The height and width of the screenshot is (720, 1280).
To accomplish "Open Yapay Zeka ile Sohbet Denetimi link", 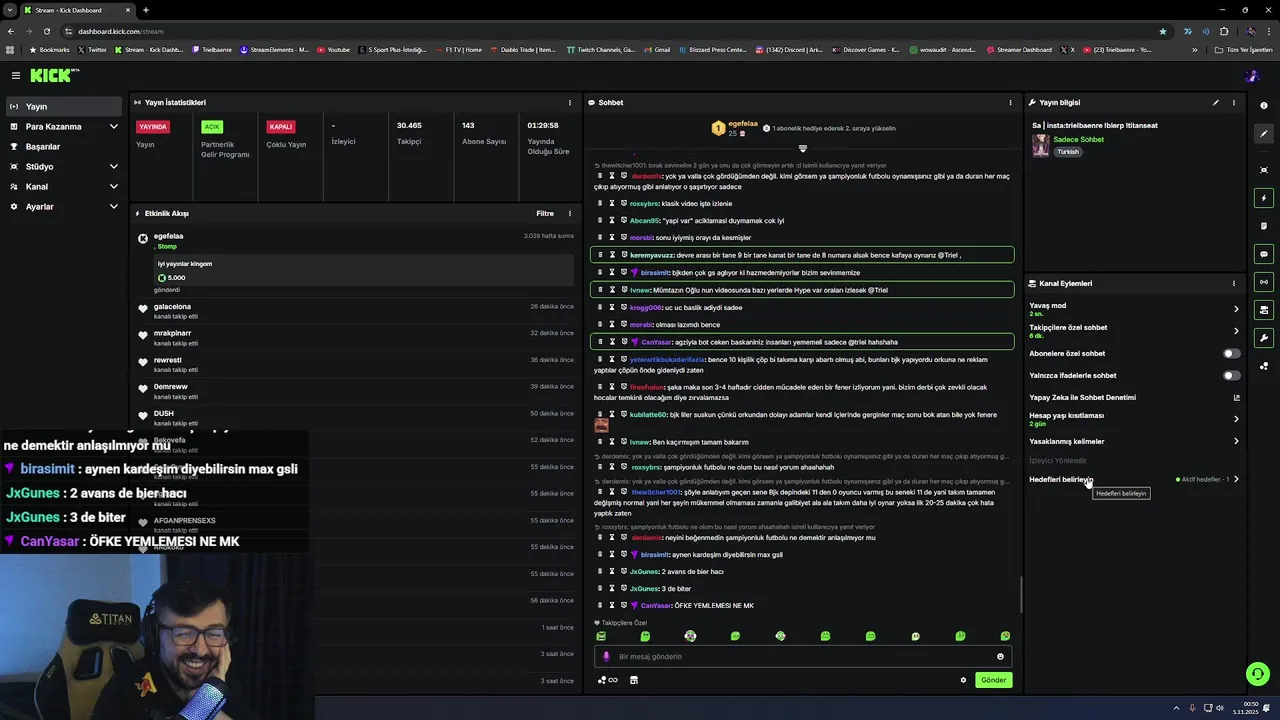I will [1135, 397].
